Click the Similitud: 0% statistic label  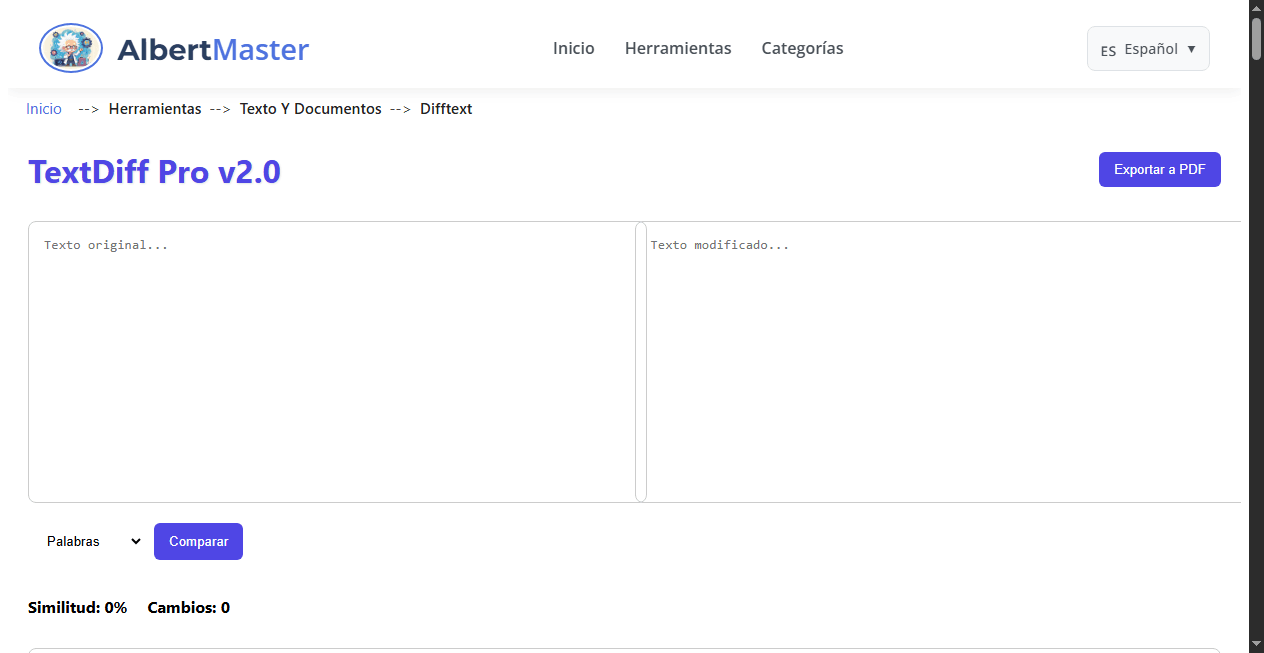(77, 607)
